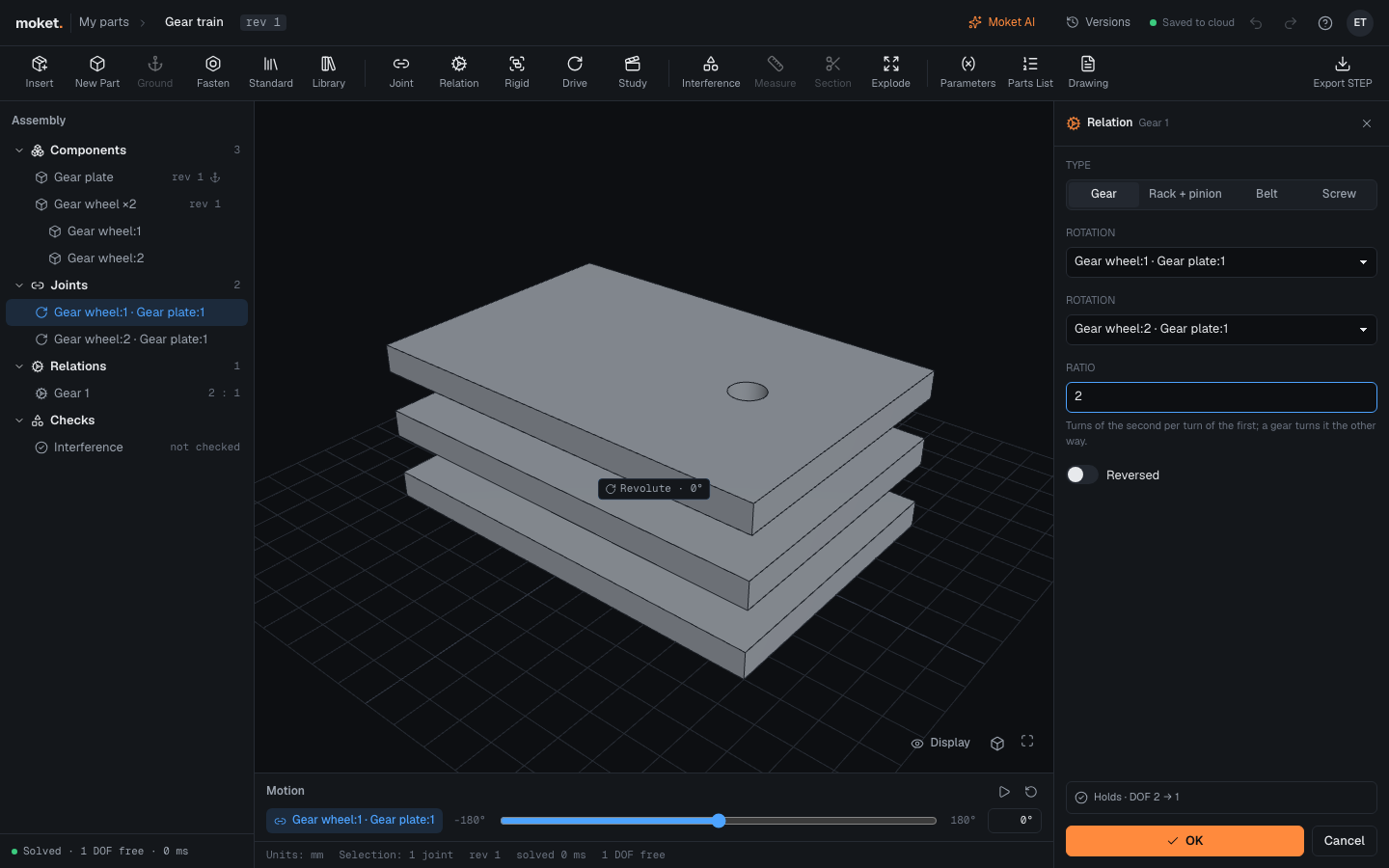
Task: Open the Drawing tool
Action: tap(1088, 72)
